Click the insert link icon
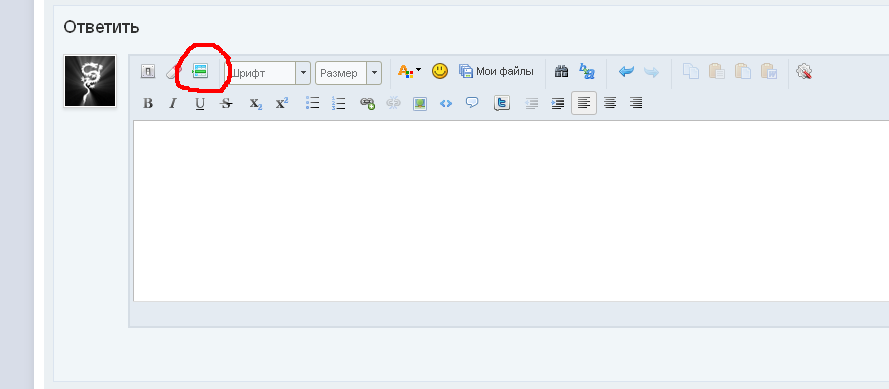Viewport: 889px width, 389px height. (x=367, y=103)
